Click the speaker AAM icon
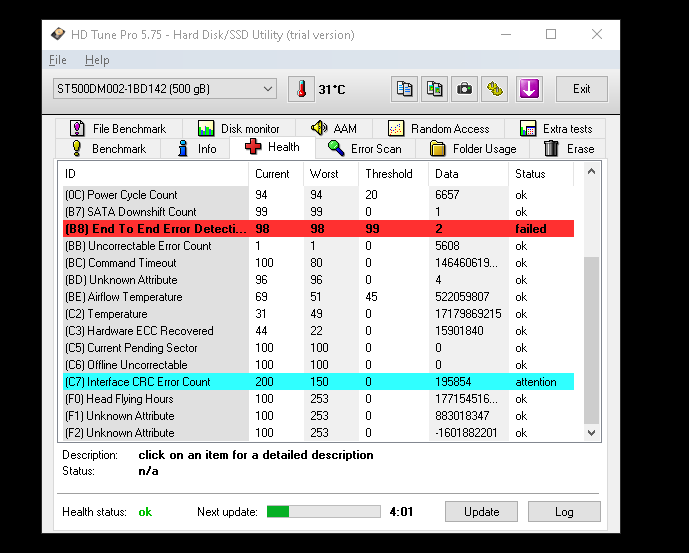 (x=319, y=128)
